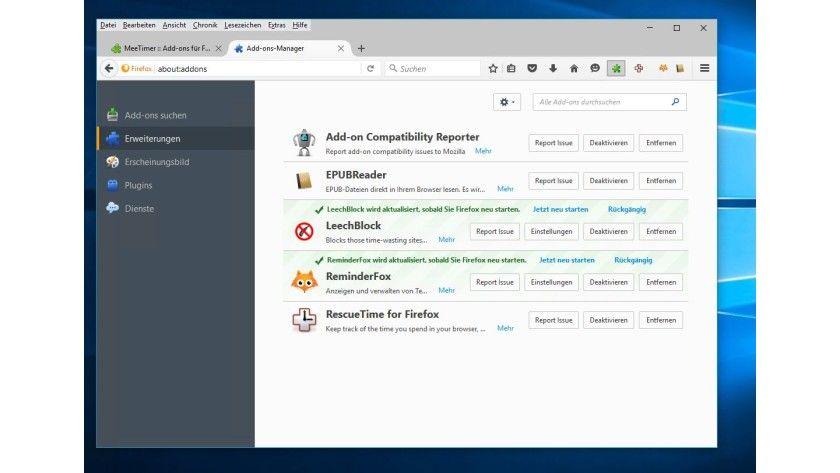Open the downloads arrow icon
This screenshot has height=473, width=840.
point(553,69)
